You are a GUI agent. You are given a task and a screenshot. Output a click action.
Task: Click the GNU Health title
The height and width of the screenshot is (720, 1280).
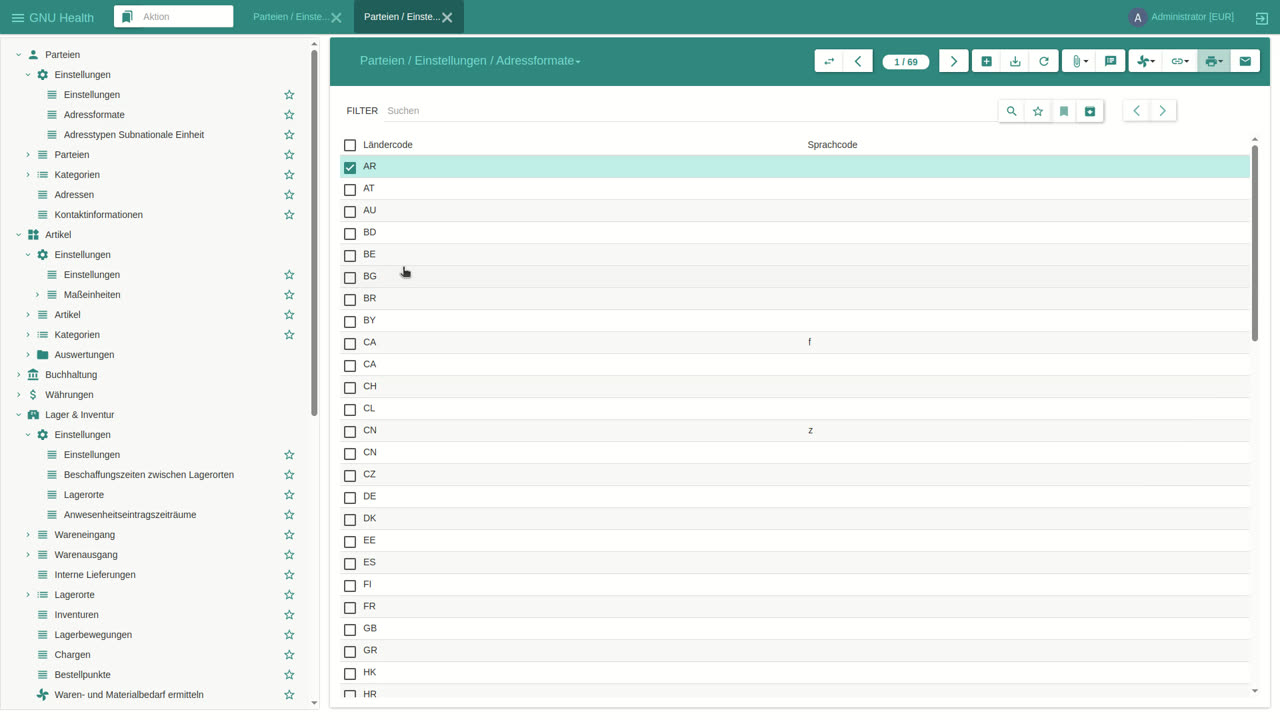(x=61, y=18)
